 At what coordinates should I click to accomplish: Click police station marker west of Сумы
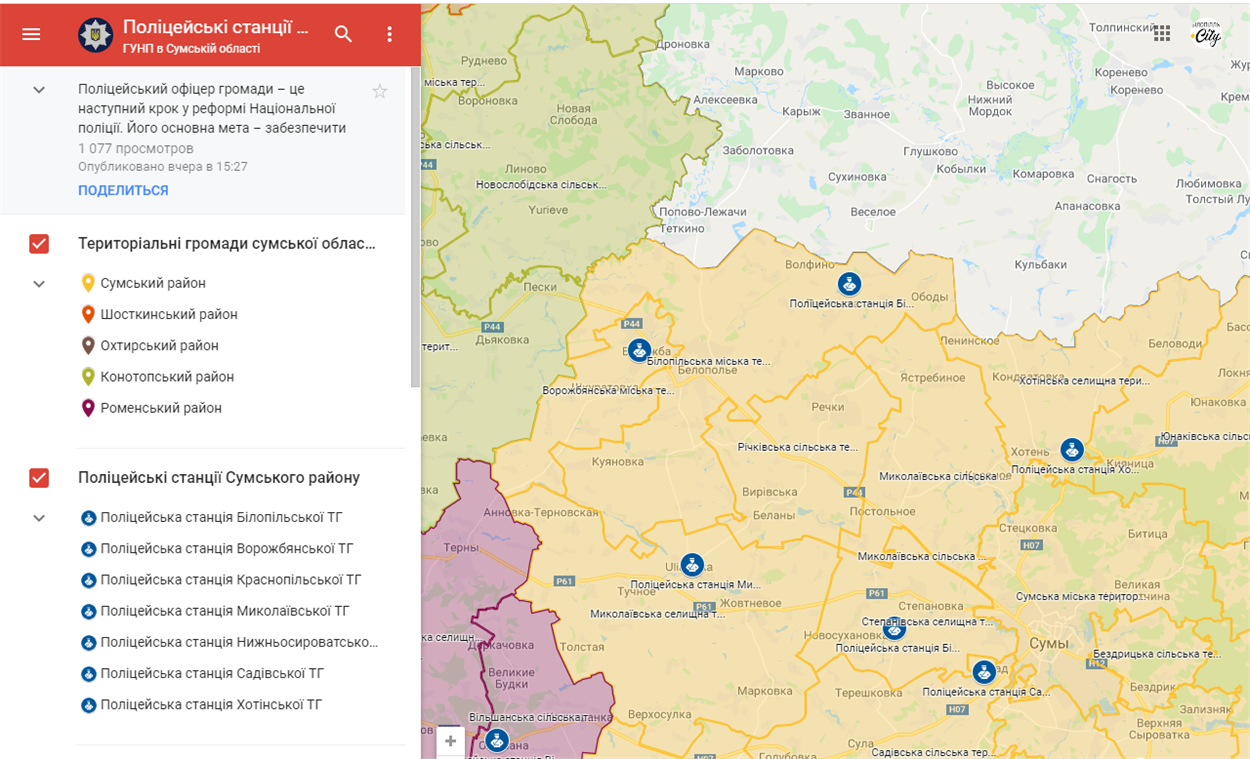point(984,672)
